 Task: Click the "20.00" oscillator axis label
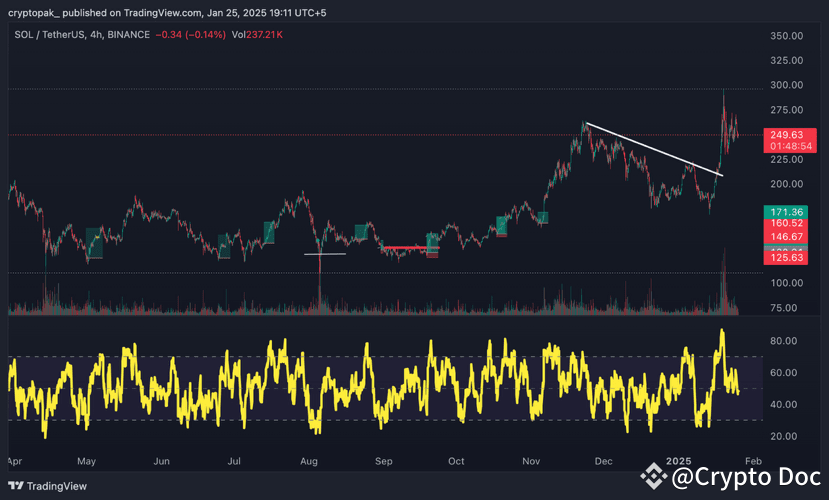pos(784,436)
